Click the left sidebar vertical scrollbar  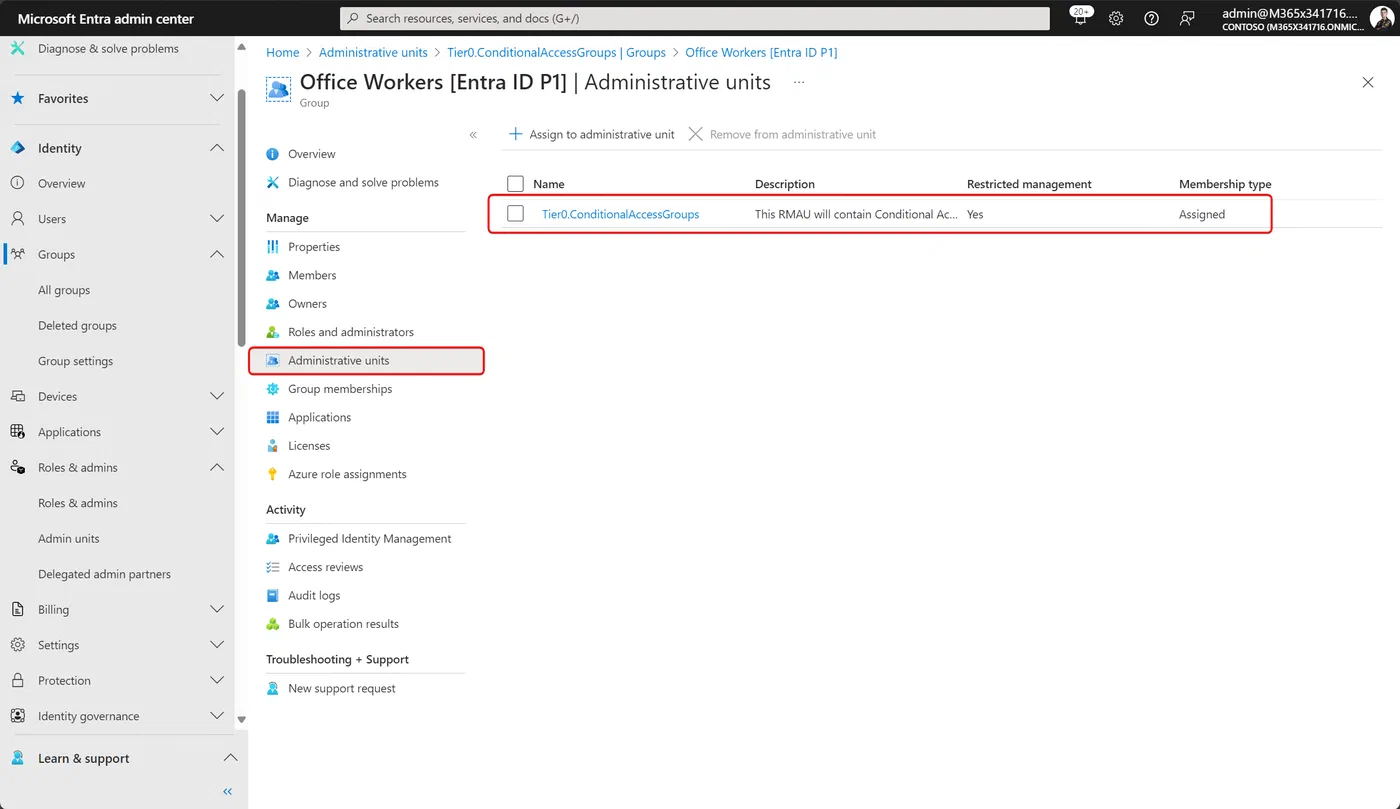[x=241, y=220]
